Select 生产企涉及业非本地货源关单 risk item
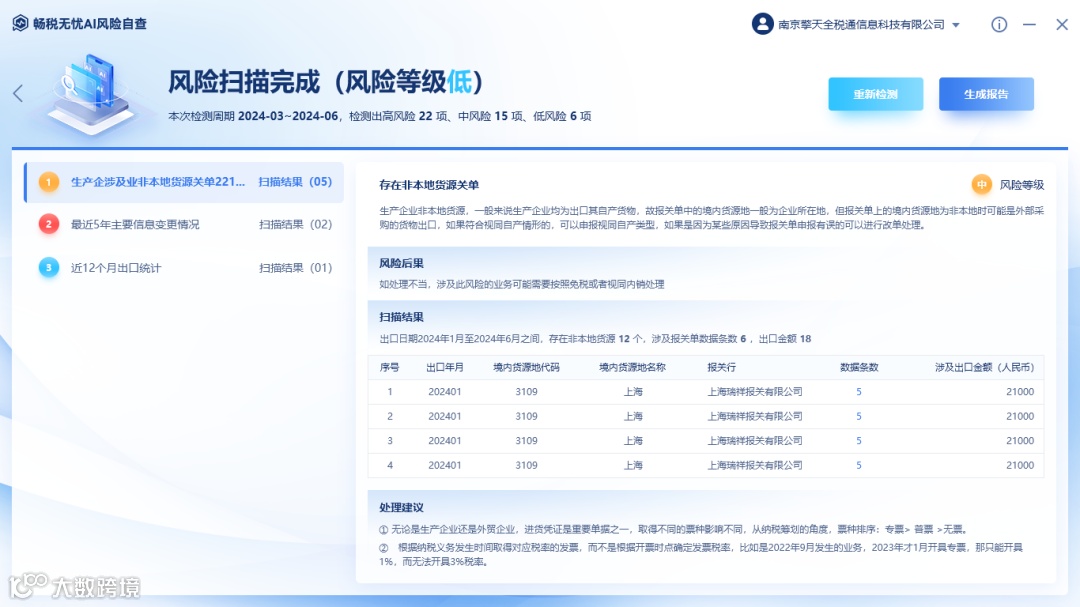The width and height of the screenshot is (1080, 607). point(158,182)
